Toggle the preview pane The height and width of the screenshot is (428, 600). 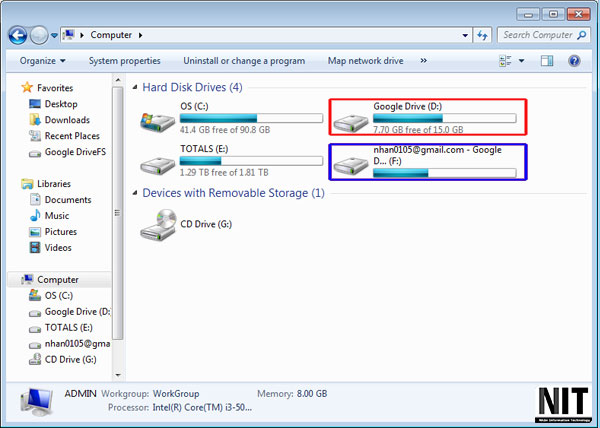click(x=547, y=61)
